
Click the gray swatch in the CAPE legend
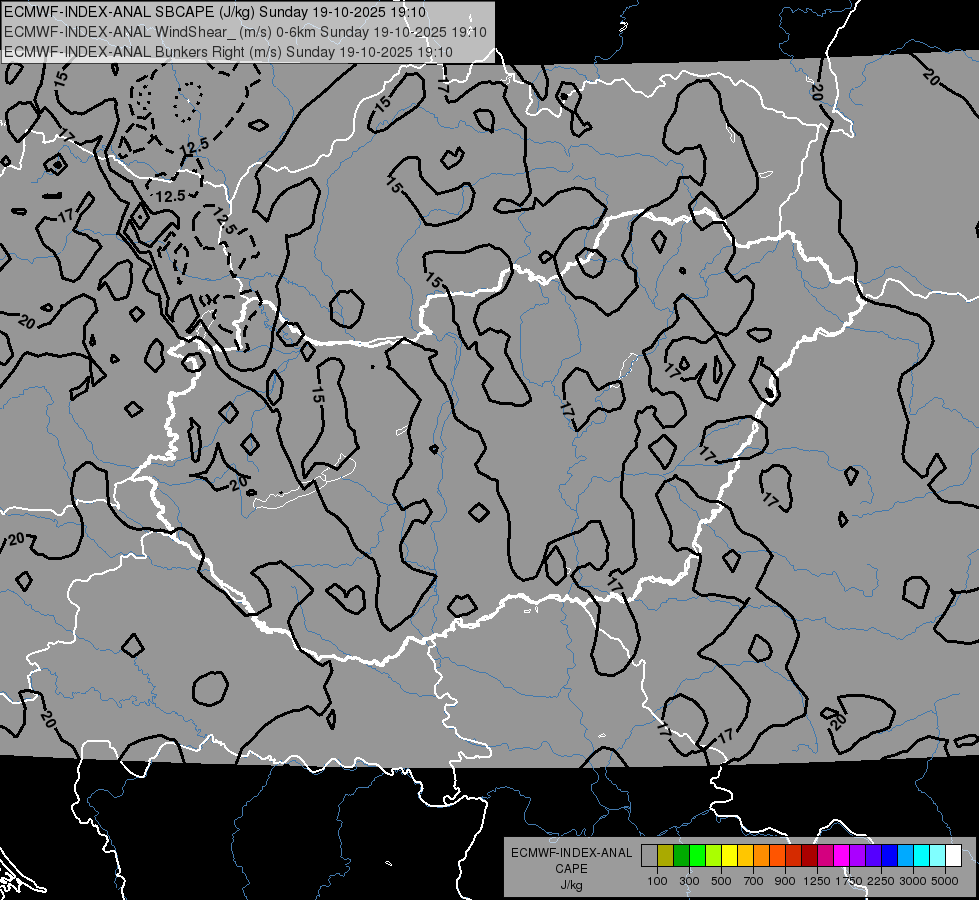(x=649, y=856)
